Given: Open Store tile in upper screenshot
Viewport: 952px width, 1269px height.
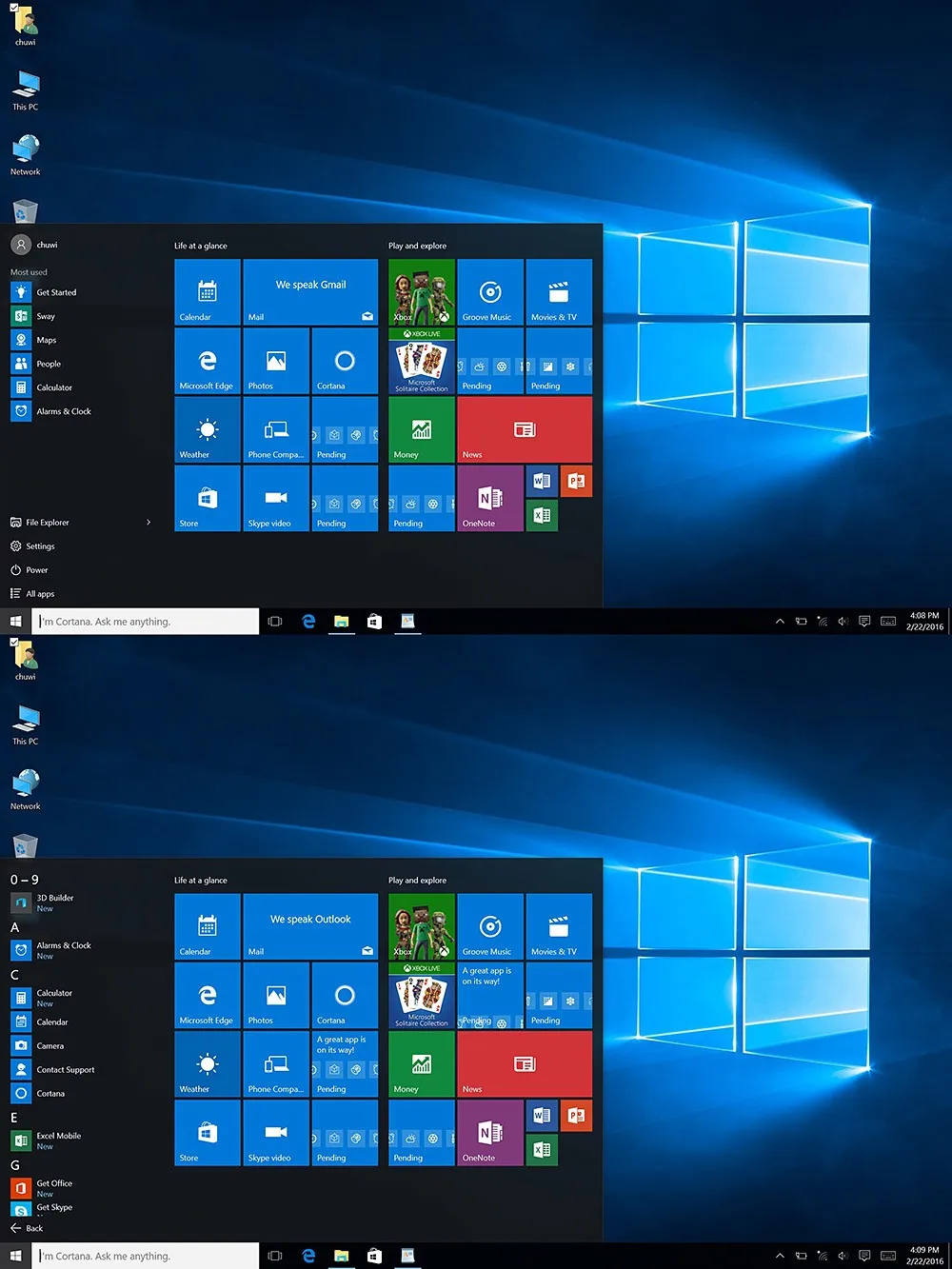Looking at the screenshot, I should click(x=208, y=498).
